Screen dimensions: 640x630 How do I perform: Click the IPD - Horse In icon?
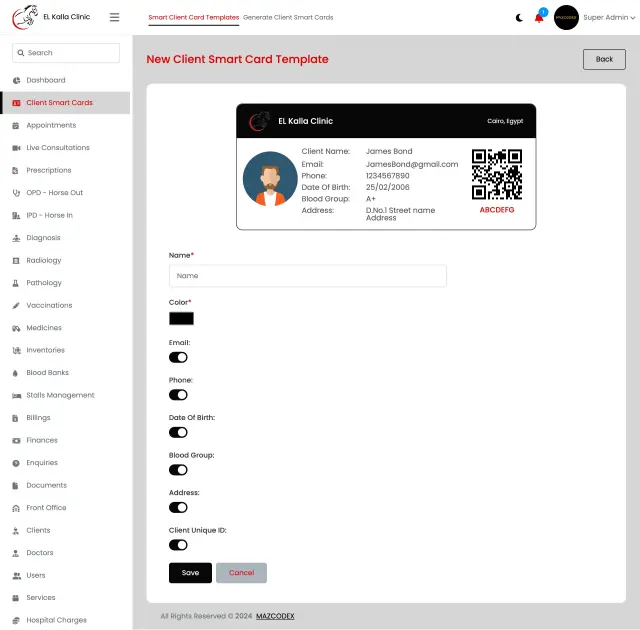(16, 215)
